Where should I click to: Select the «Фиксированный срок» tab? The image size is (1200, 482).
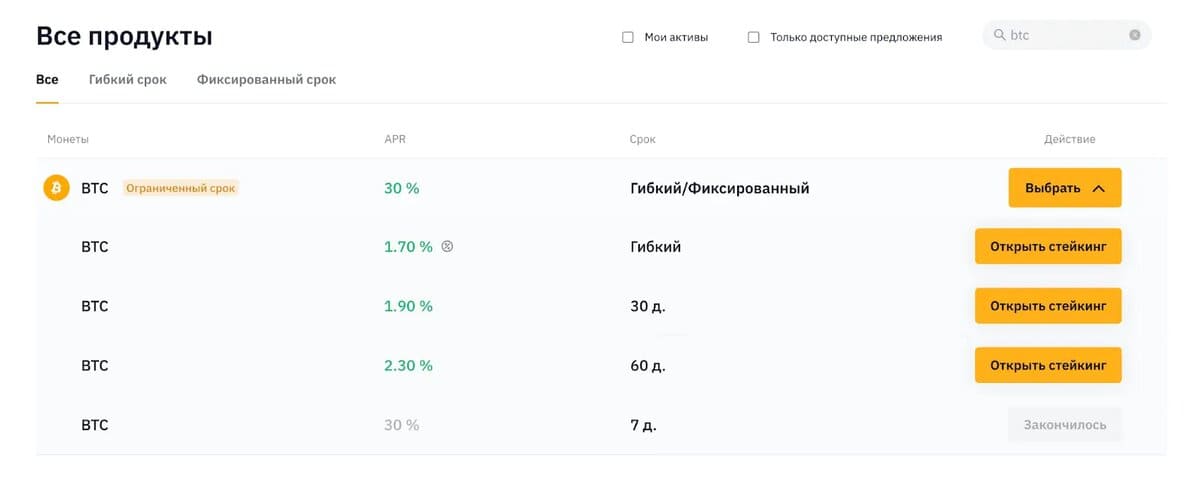pos(266,80)
